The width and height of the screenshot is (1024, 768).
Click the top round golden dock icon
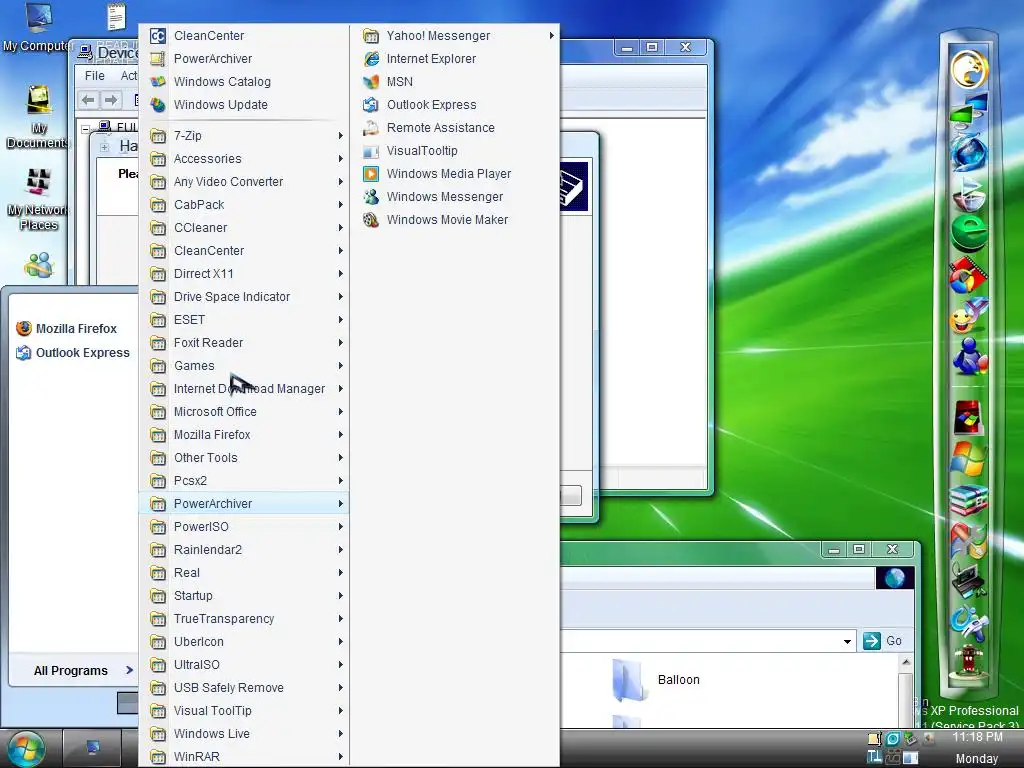point(969,69)
